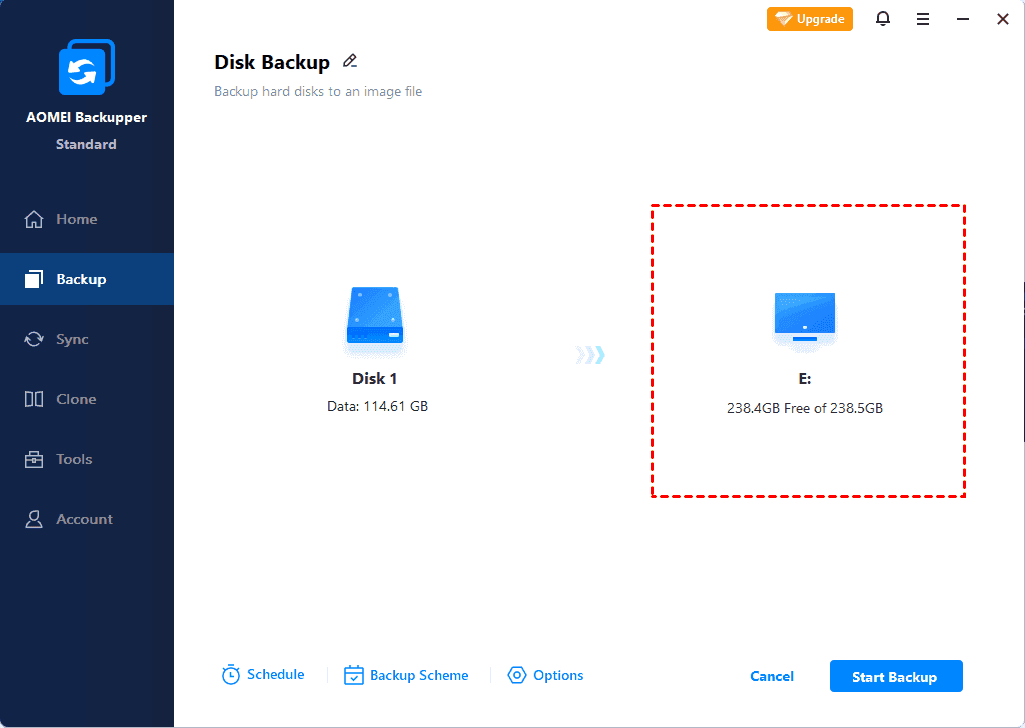The width and height of the screenshot is (1025, 728).
Task: Select the Home icon in the sidebar
Action: tap(35, 218)
